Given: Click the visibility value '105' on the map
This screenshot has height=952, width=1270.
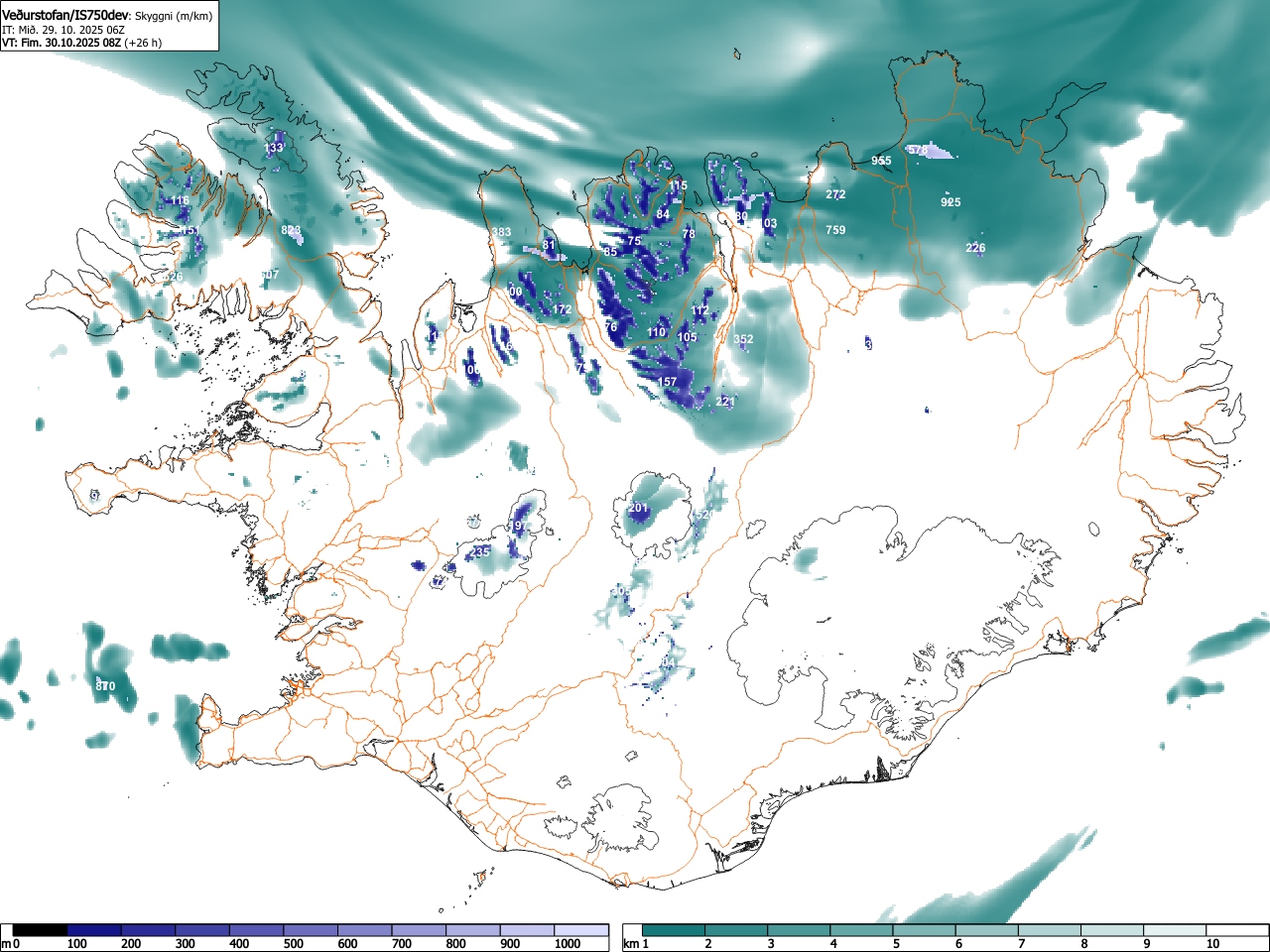Looking at the screenshot, I should pos(687,337).
